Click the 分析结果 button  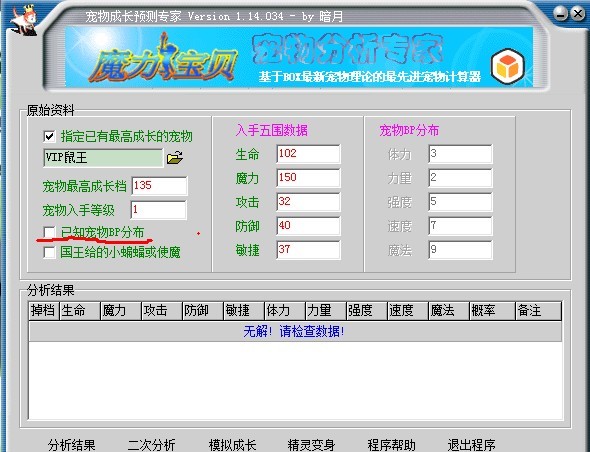[x=71, y=445]
